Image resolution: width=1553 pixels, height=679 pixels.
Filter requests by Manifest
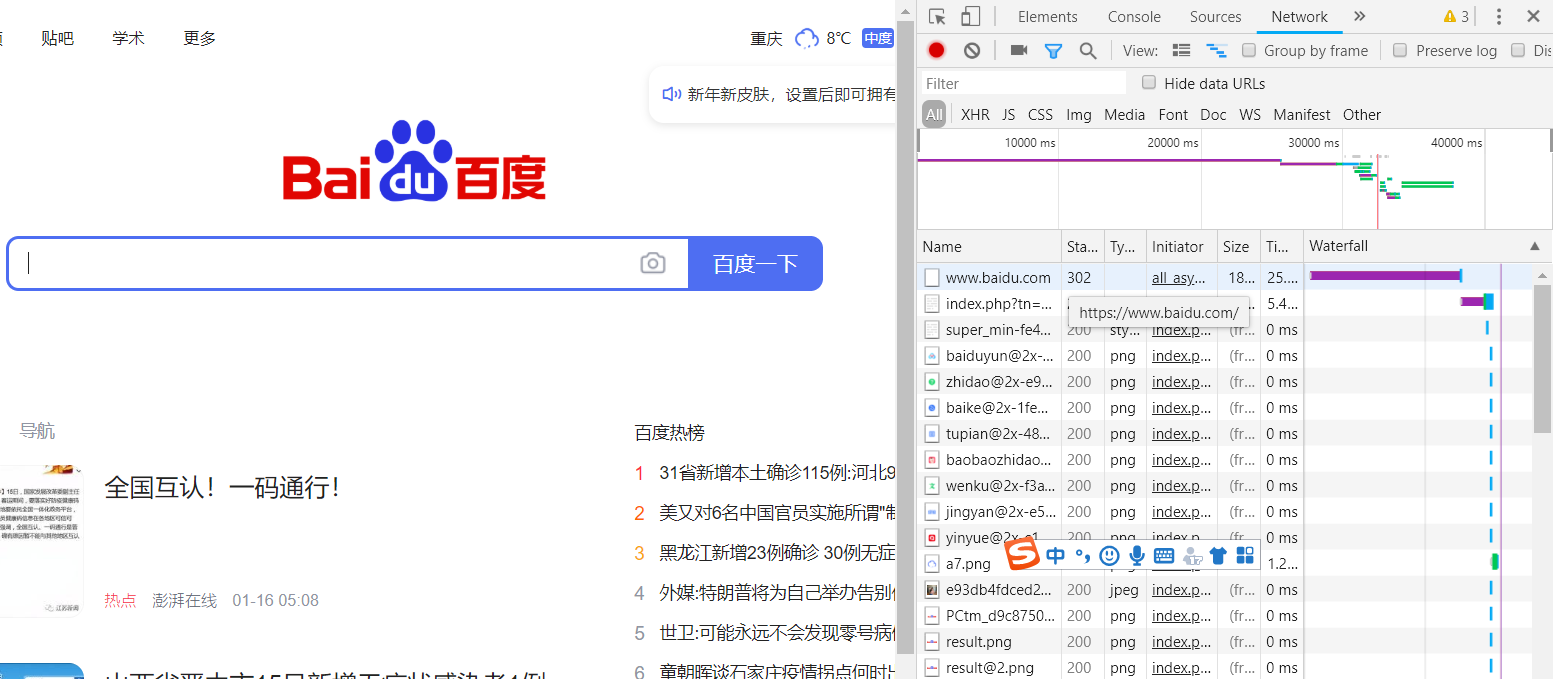(x=1302, y=115)
